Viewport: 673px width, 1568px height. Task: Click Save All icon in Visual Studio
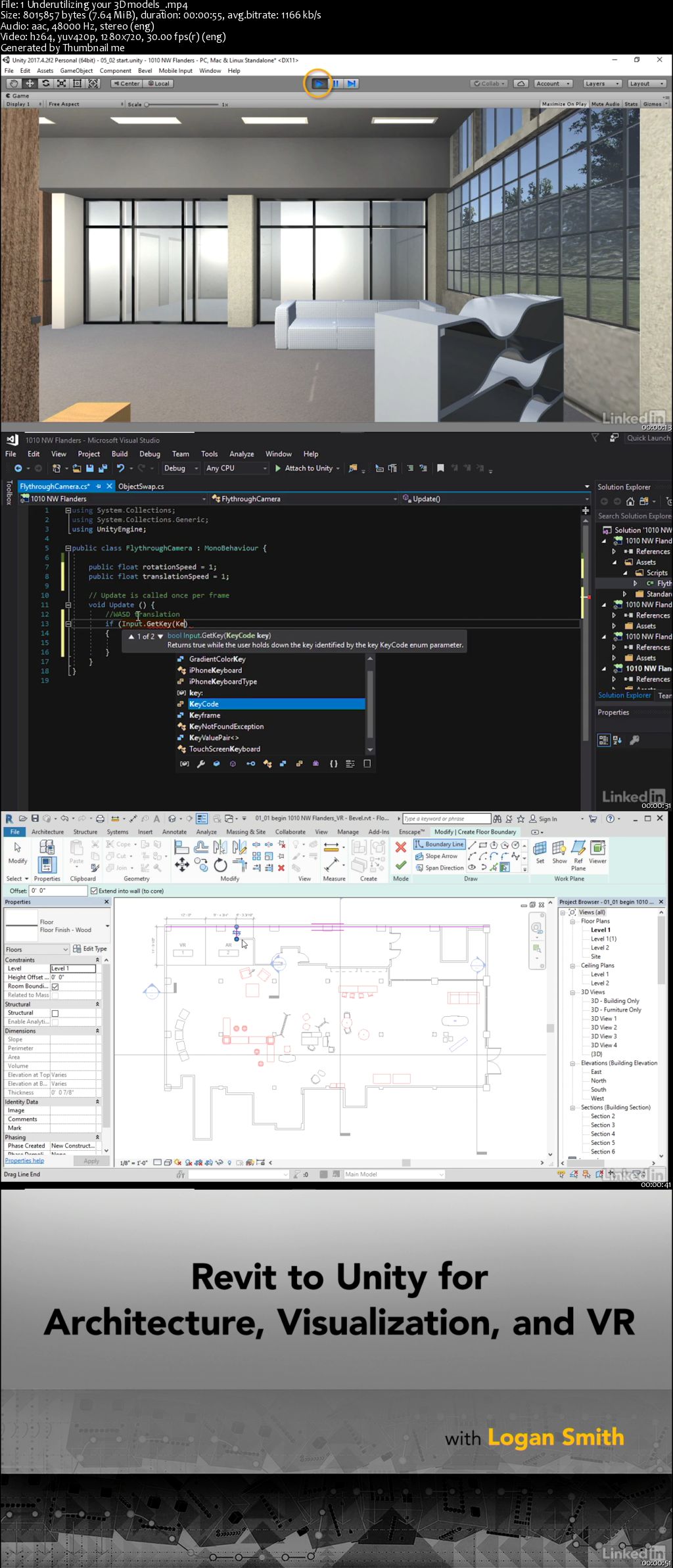point(102,468)
